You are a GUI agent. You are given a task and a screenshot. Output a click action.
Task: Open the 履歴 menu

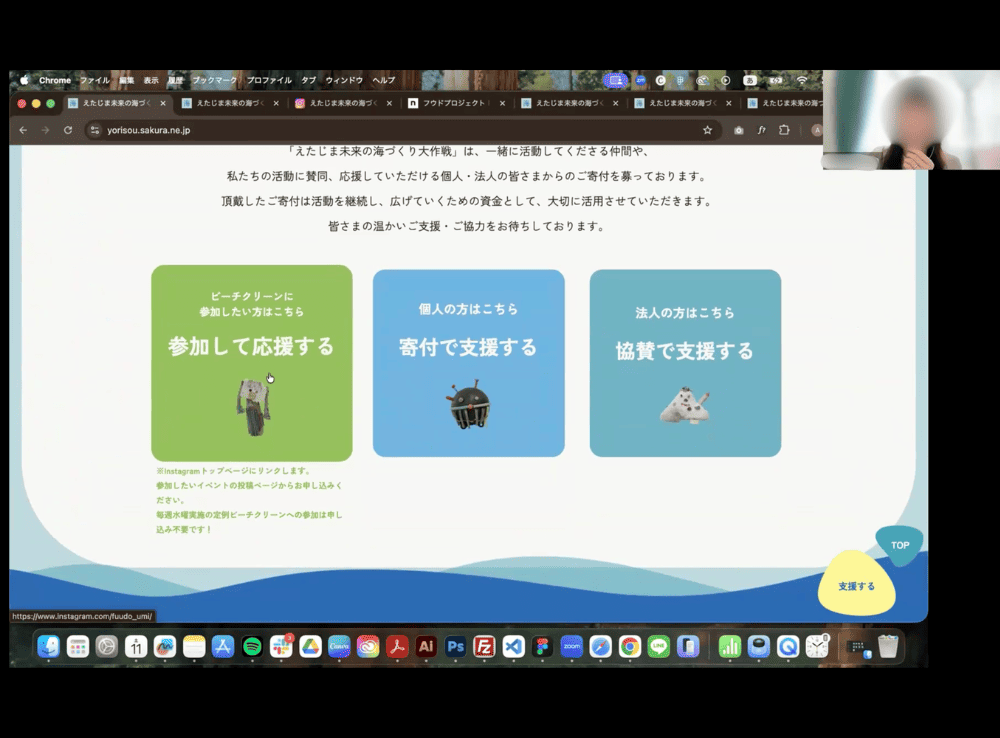[175, 80]
